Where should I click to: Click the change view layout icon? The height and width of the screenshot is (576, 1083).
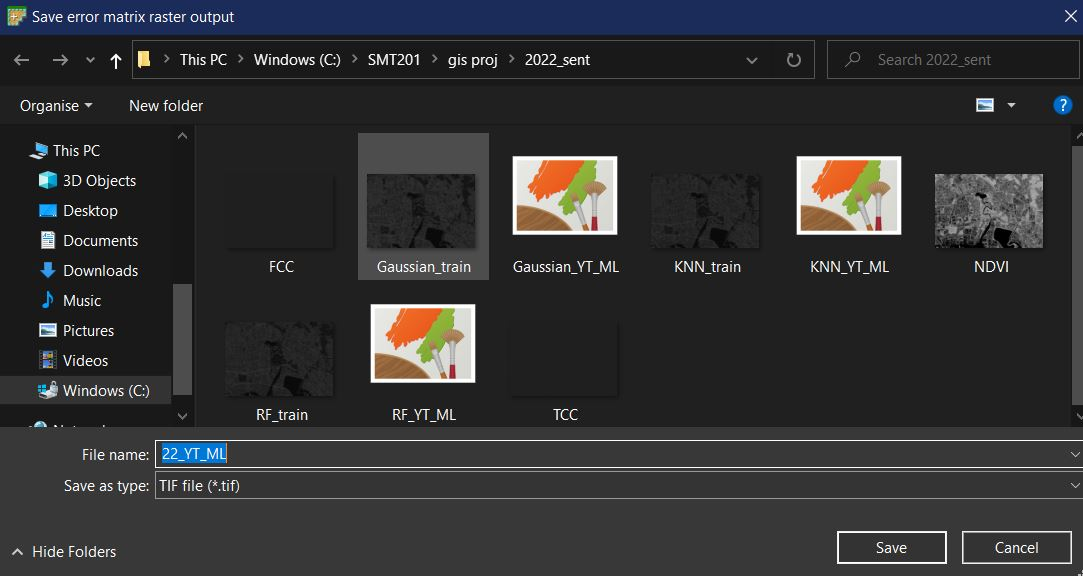(x=985, y=105)
